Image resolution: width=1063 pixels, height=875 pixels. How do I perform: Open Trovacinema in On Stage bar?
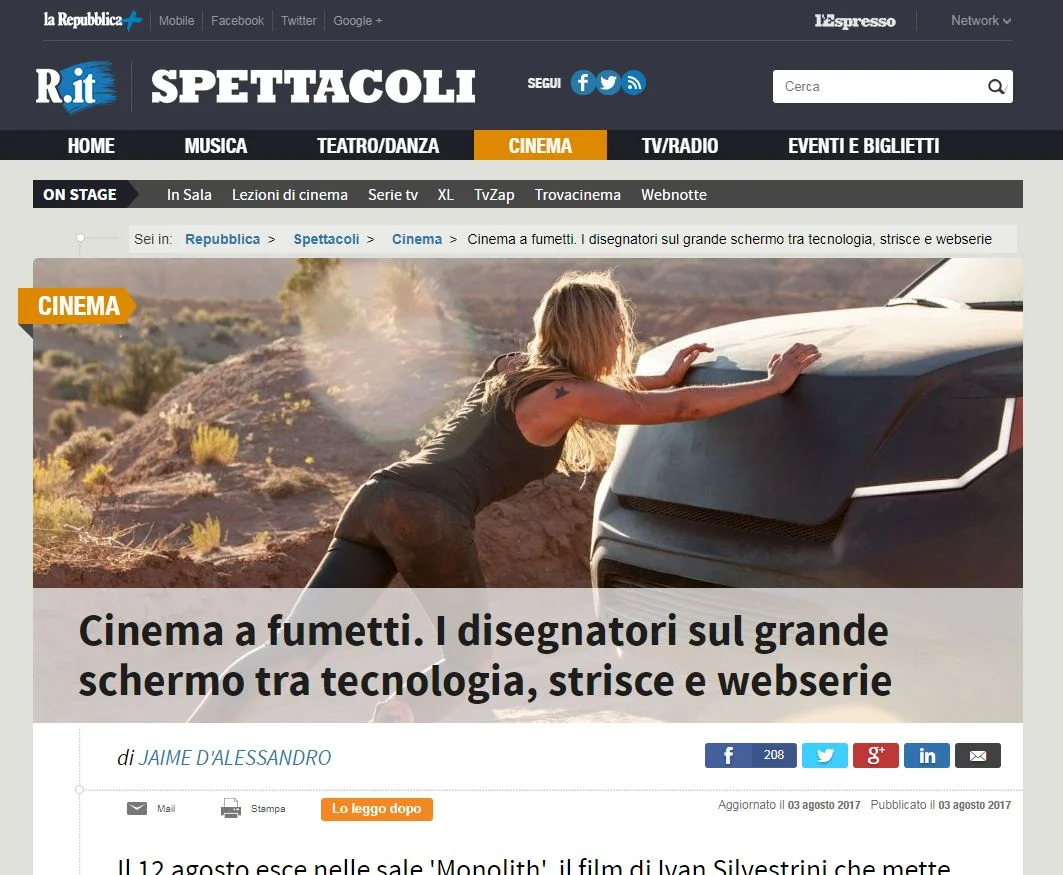[x=578, y=195]
